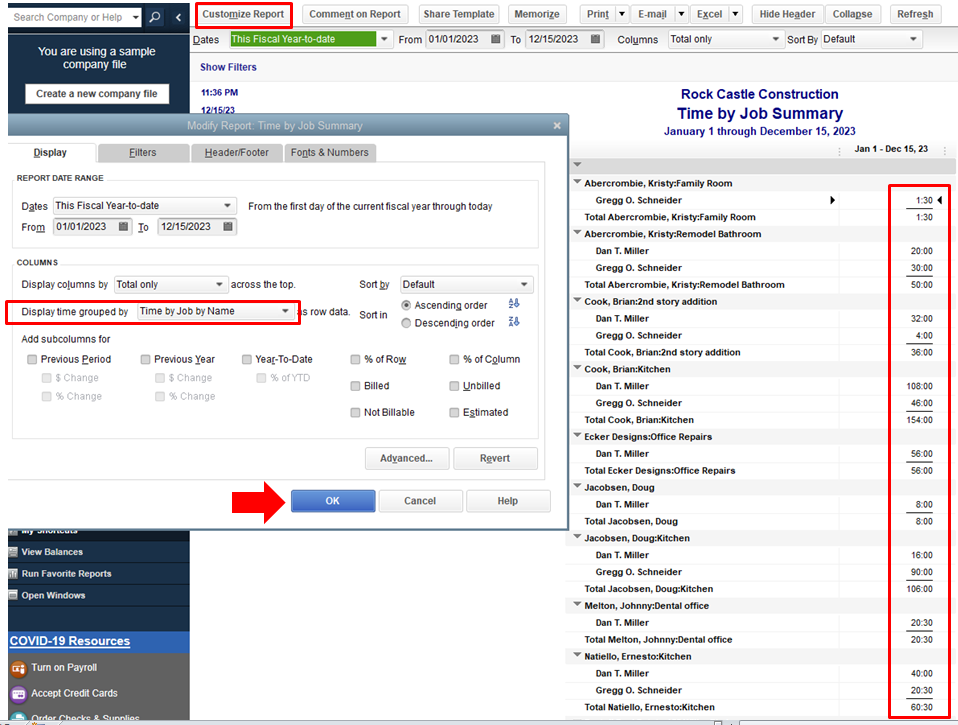Click the Collapse button
Screen dimensions: 958x725
tap(852, 14)
